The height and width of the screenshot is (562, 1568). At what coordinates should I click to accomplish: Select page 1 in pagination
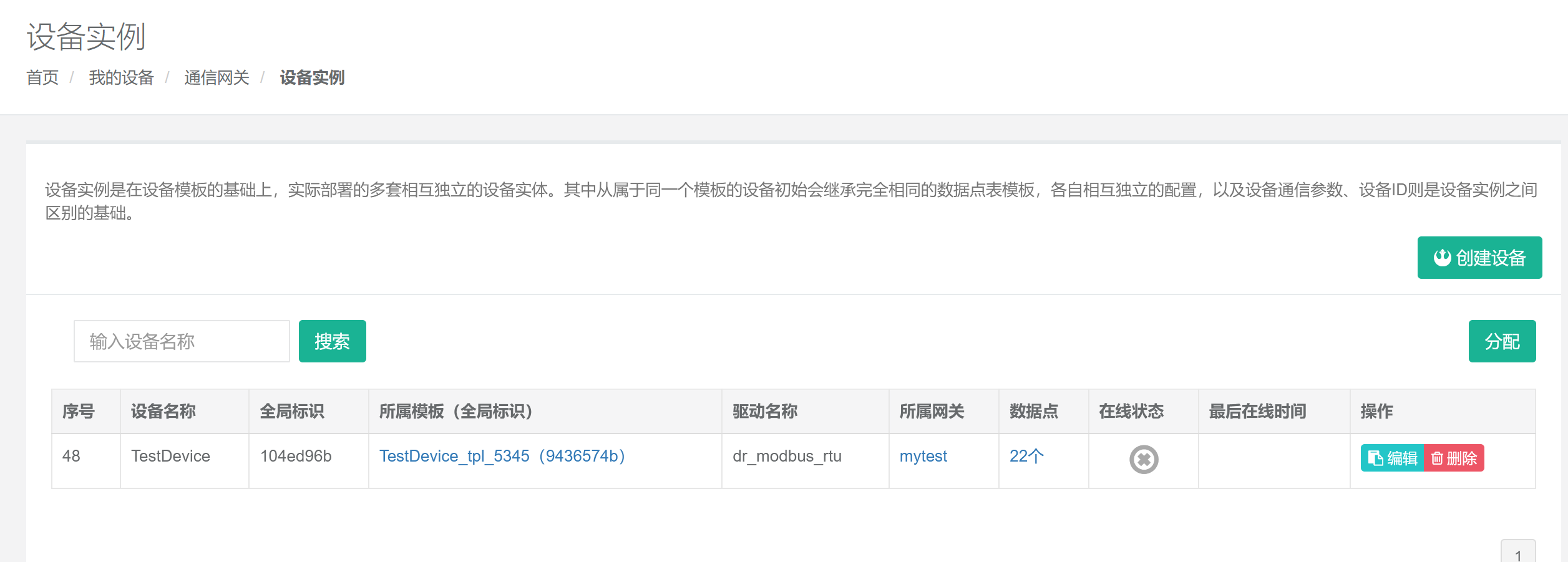(1517, 554)
